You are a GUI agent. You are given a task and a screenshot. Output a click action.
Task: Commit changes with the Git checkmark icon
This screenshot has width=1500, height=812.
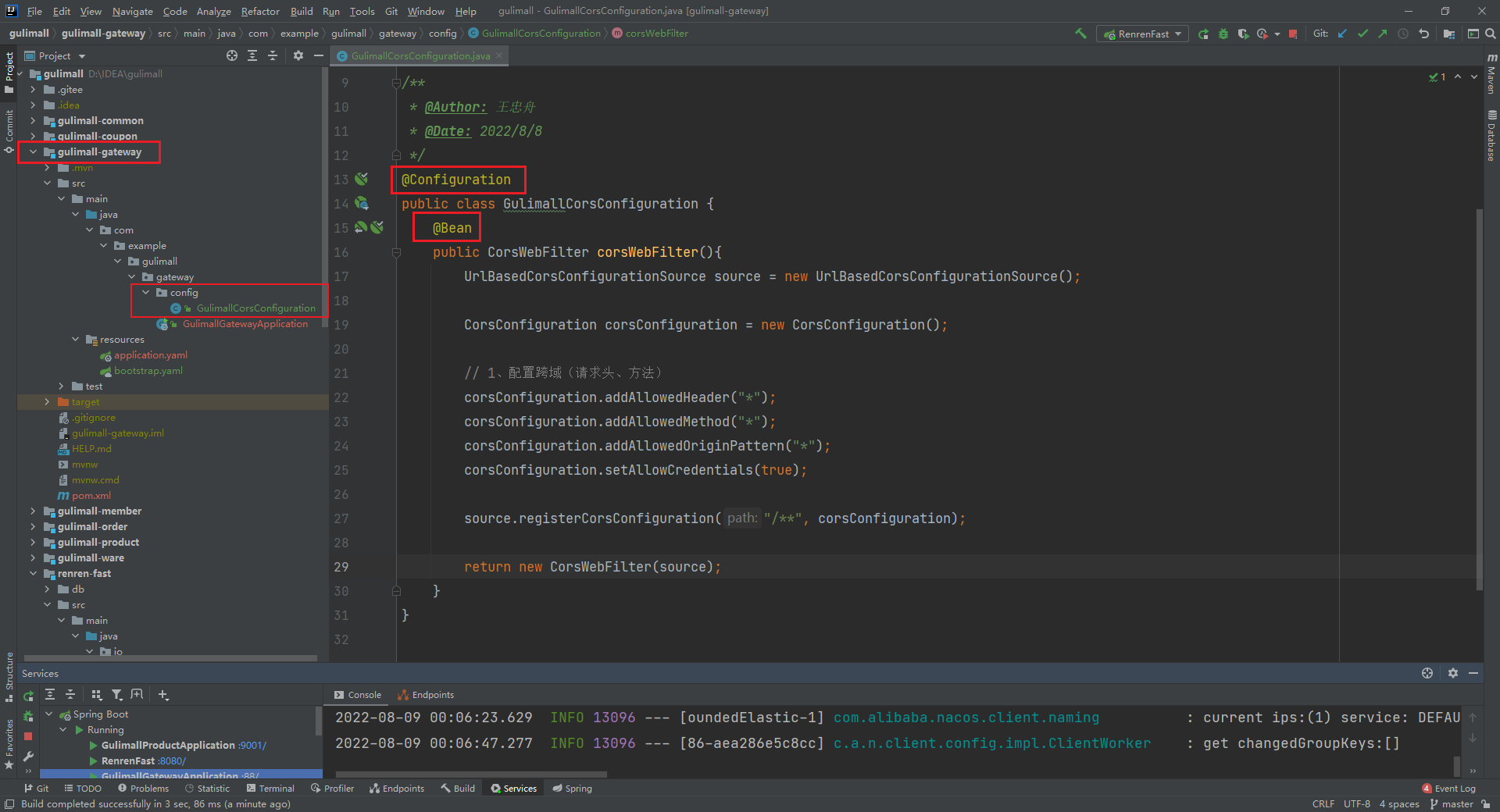tap(1362, 34)
